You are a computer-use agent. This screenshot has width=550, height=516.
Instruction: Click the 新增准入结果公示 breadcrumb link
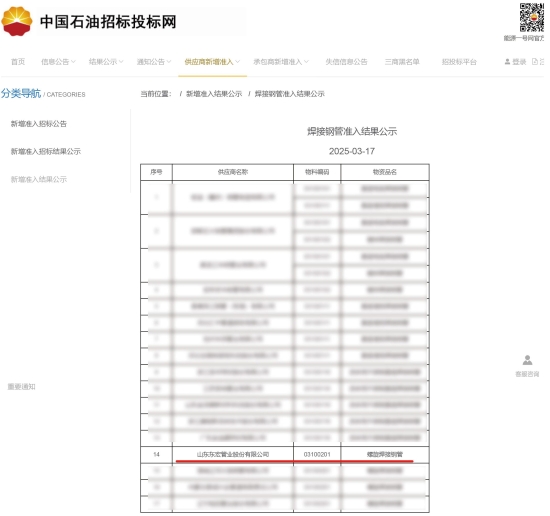click(214, 94)
